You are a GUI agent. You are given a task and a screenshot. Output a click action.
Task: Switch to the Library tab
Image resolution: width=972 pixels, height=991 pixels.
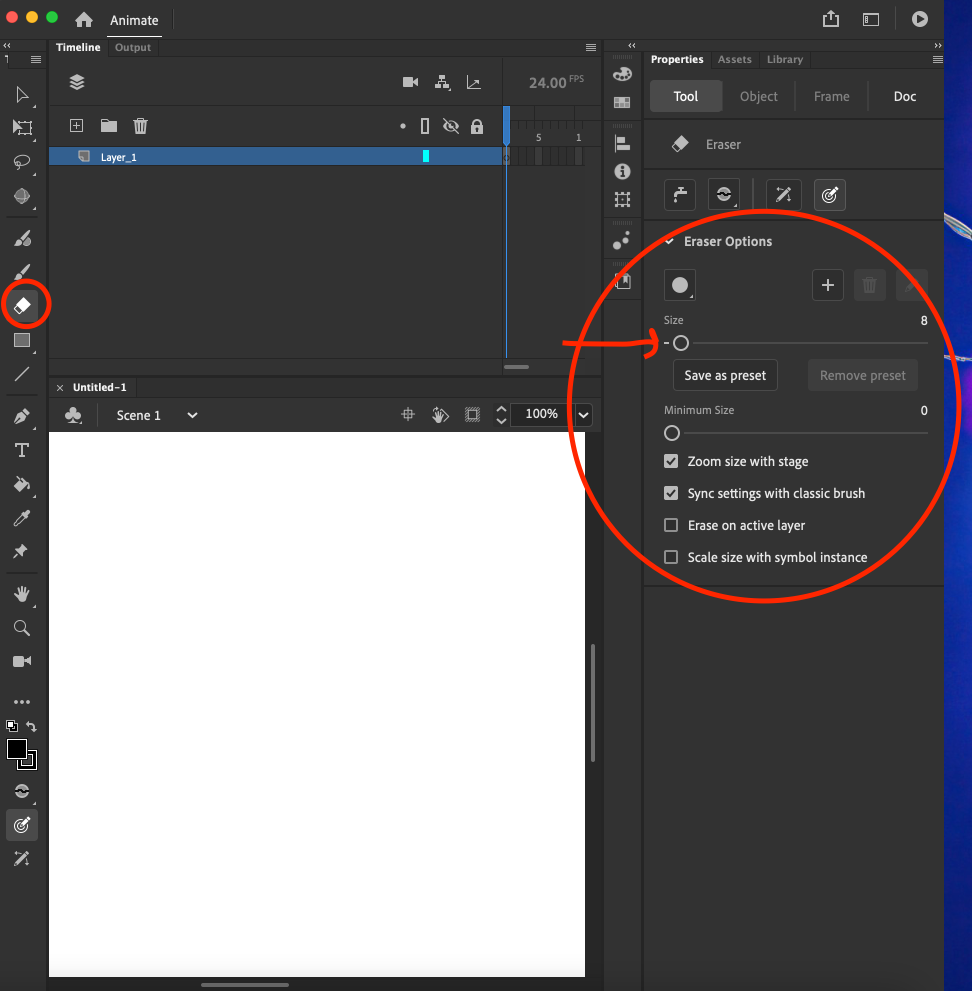[x=785, y=59]
